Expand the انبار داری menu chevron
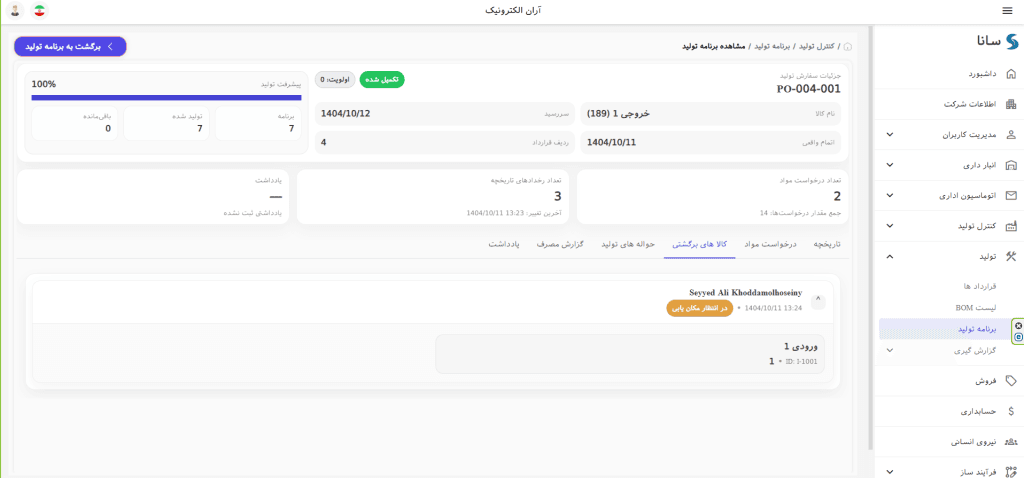Image resolution: width=1024 pixels, height=478 pixels. (889, 165)
